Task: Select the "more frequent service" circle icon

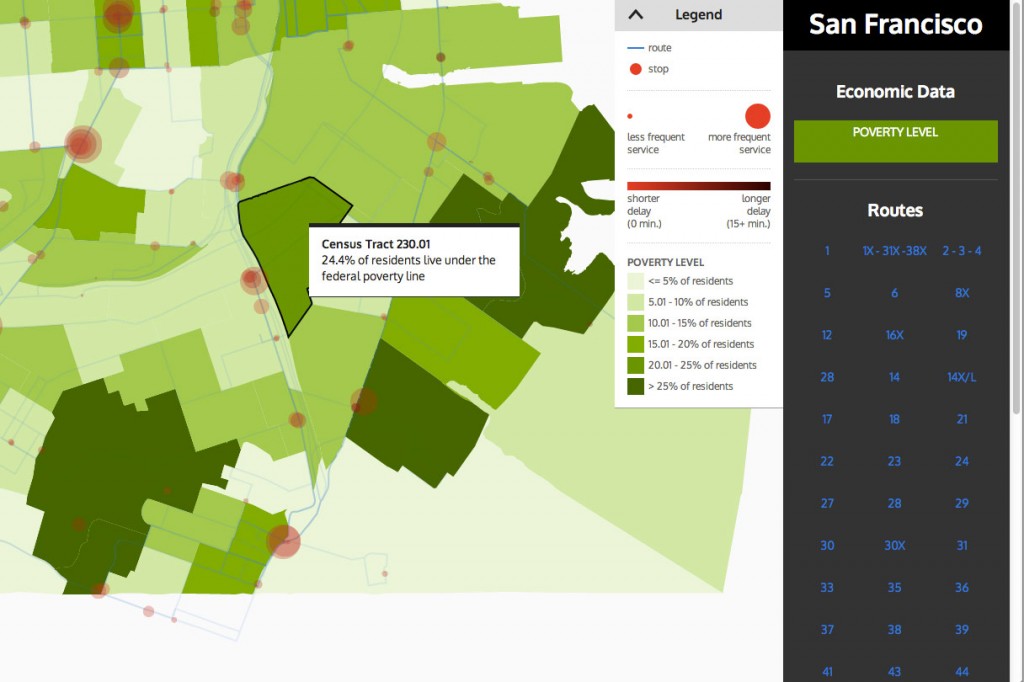Action: pos(757,115)
